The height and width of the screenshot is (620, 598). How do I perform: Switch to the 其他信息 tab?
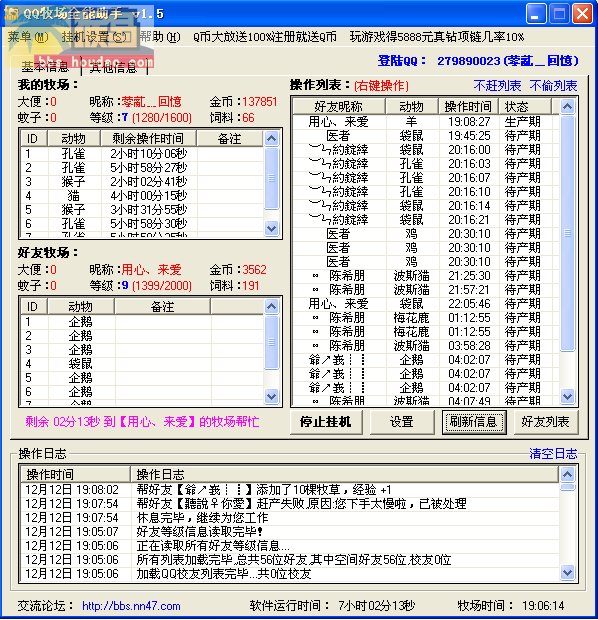pos(114,68)
